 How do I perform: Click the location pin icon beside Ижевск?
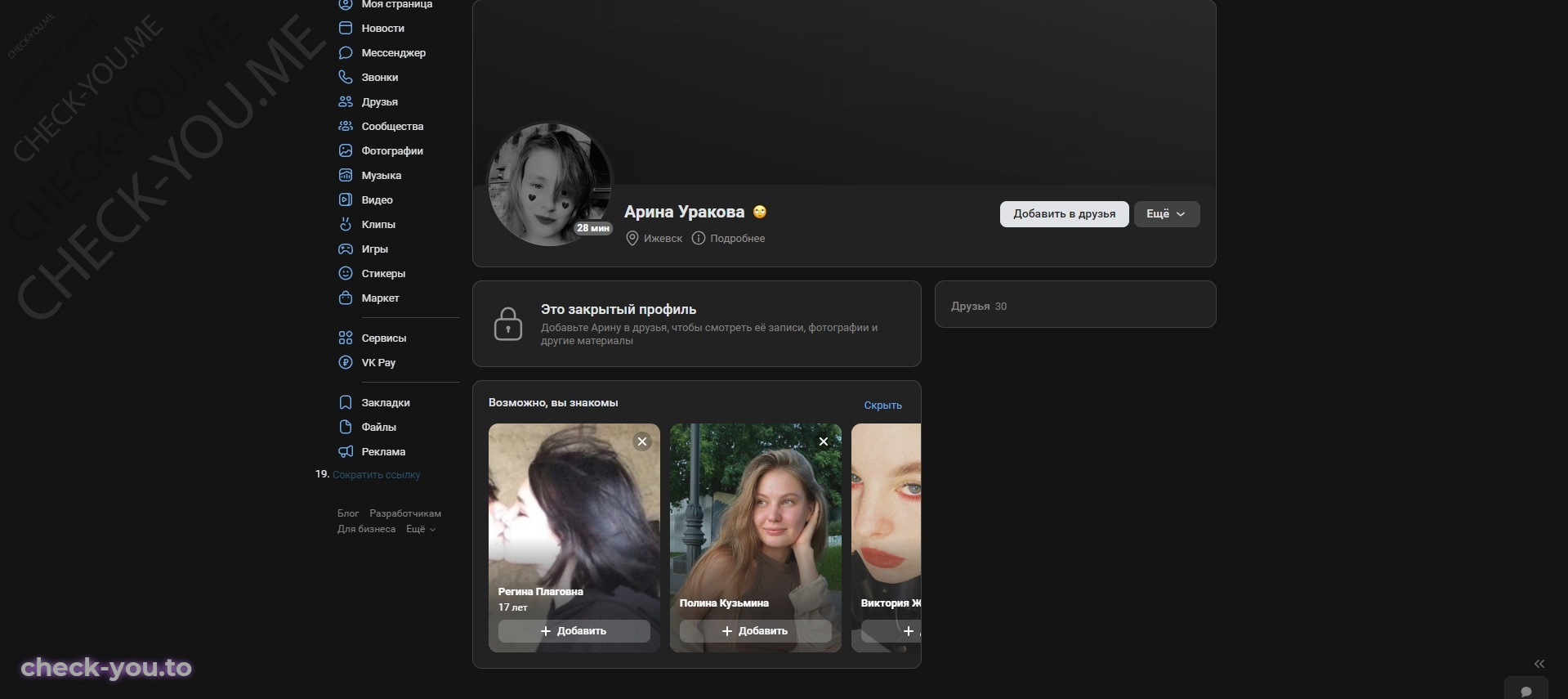coord(632,238)
